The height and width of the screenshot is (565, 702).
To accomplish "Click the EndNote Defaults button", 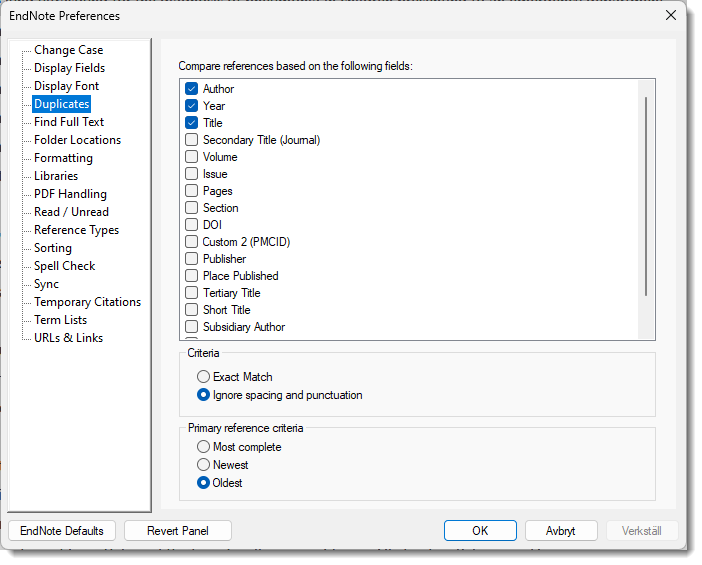I will click(x=62, y=531).
